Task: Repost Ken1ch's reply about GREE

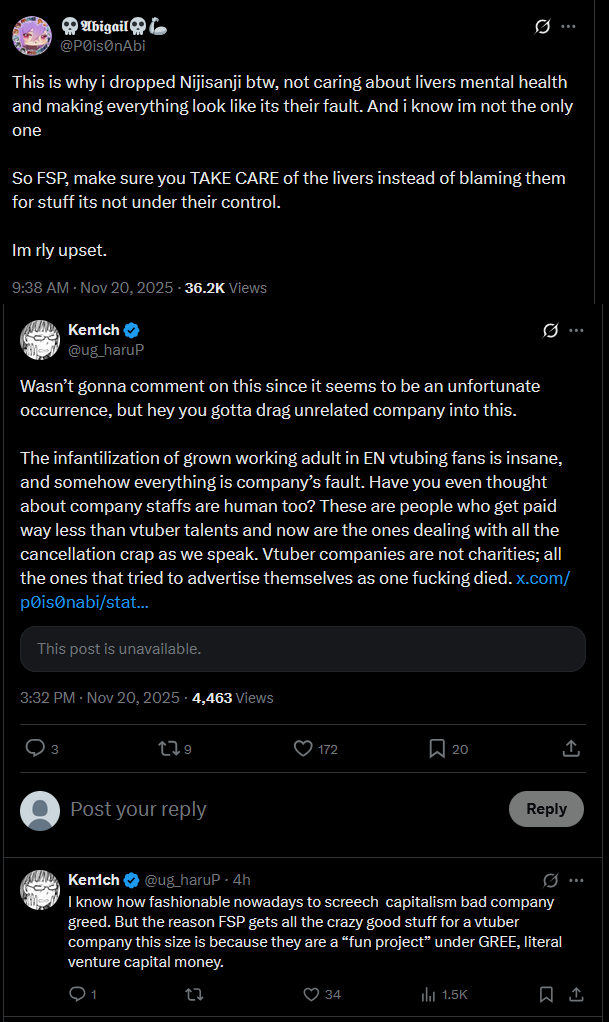Action: pos(194,994)
